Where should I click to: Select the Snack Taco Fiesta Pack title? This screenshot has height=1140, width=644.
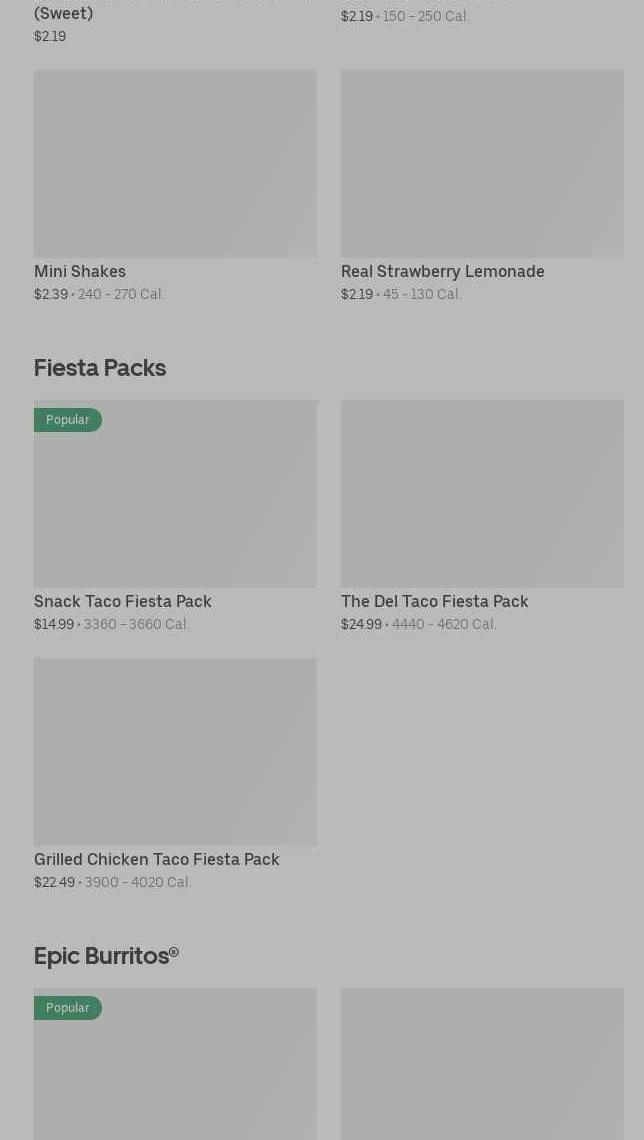[x=123, y=601]
